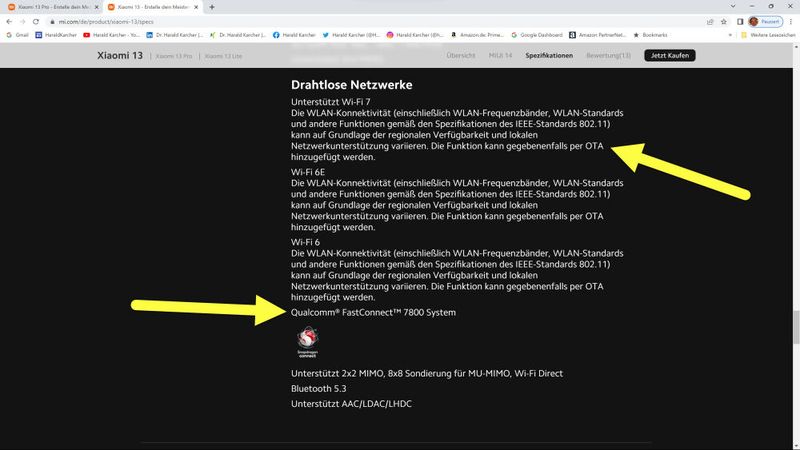Click the scrollbar up arrow

[x=796, y=46]
